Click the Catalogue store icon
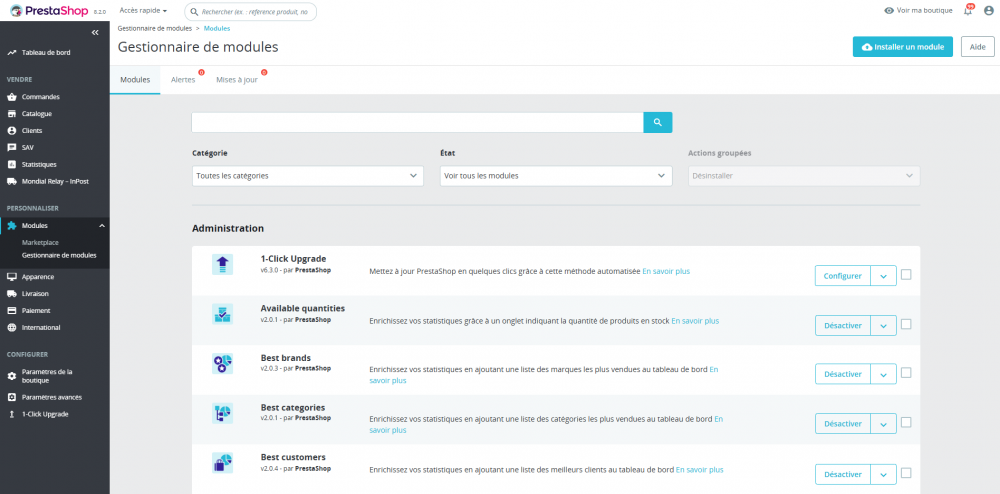The height and width of the screenshot is (494, 1000). 11,113
